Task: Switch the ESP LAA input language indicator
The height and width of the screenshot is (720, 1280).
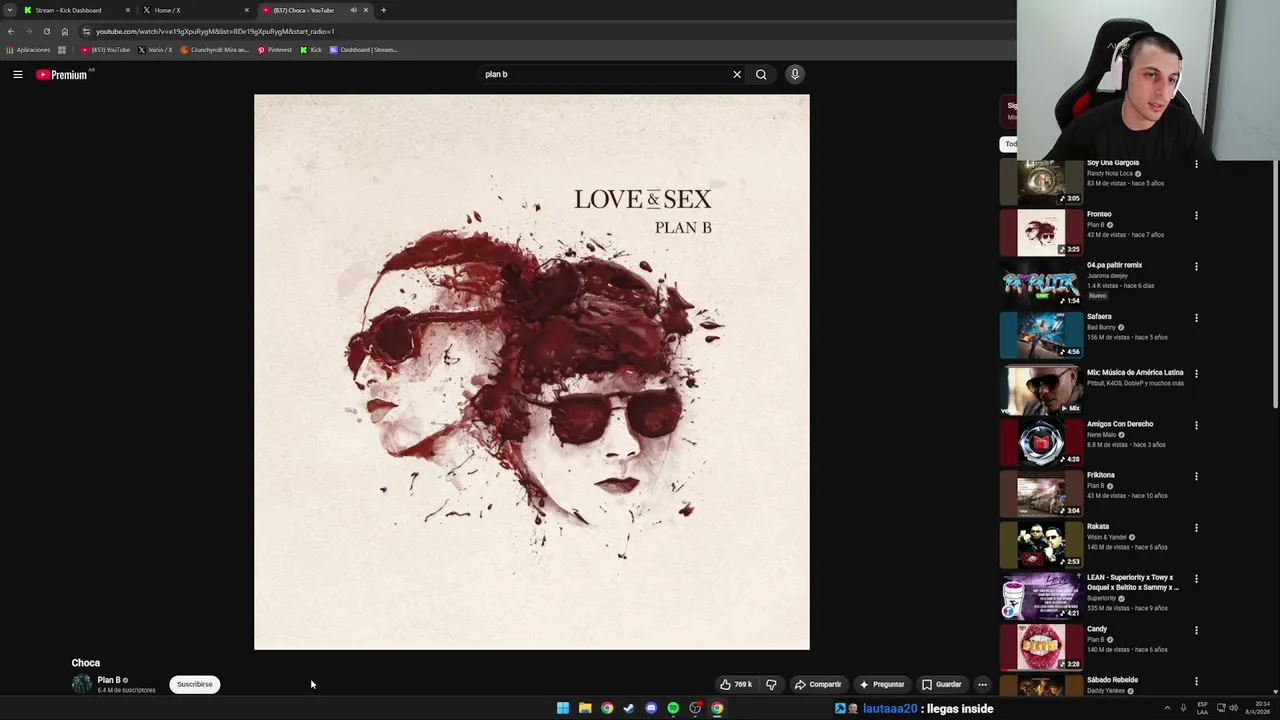Action: (x=1202, y=708)
